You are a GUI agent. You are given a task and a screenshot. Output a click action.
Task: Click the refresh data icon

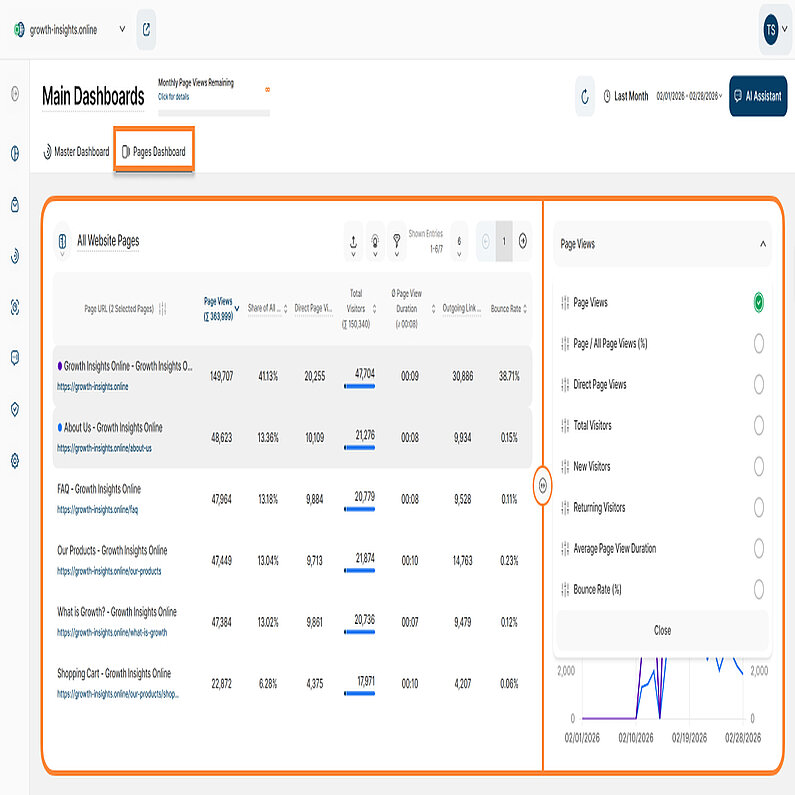(x=585, y=96)
